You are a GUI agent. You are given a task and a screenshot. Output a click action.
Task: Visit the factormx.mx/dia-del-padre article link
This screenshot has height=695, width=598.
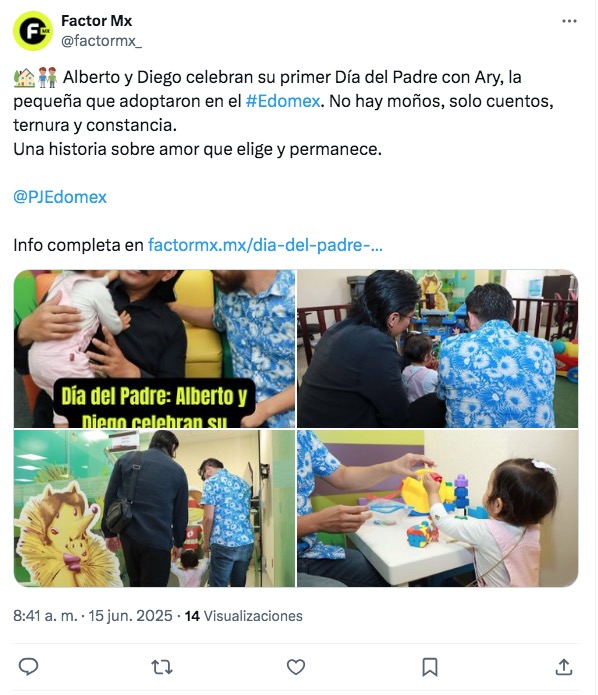click(x=265, y=245)
